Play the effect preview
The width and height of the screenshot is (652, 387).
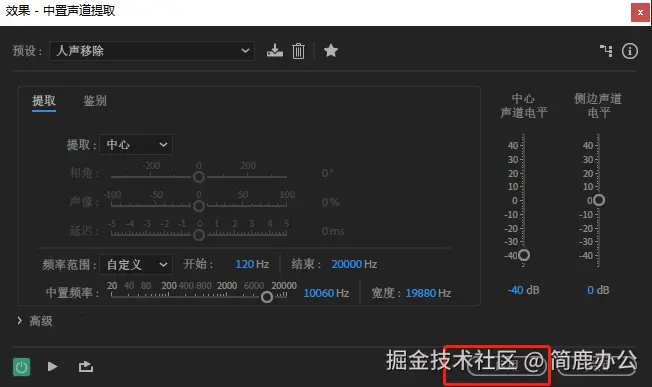[53, 366]
